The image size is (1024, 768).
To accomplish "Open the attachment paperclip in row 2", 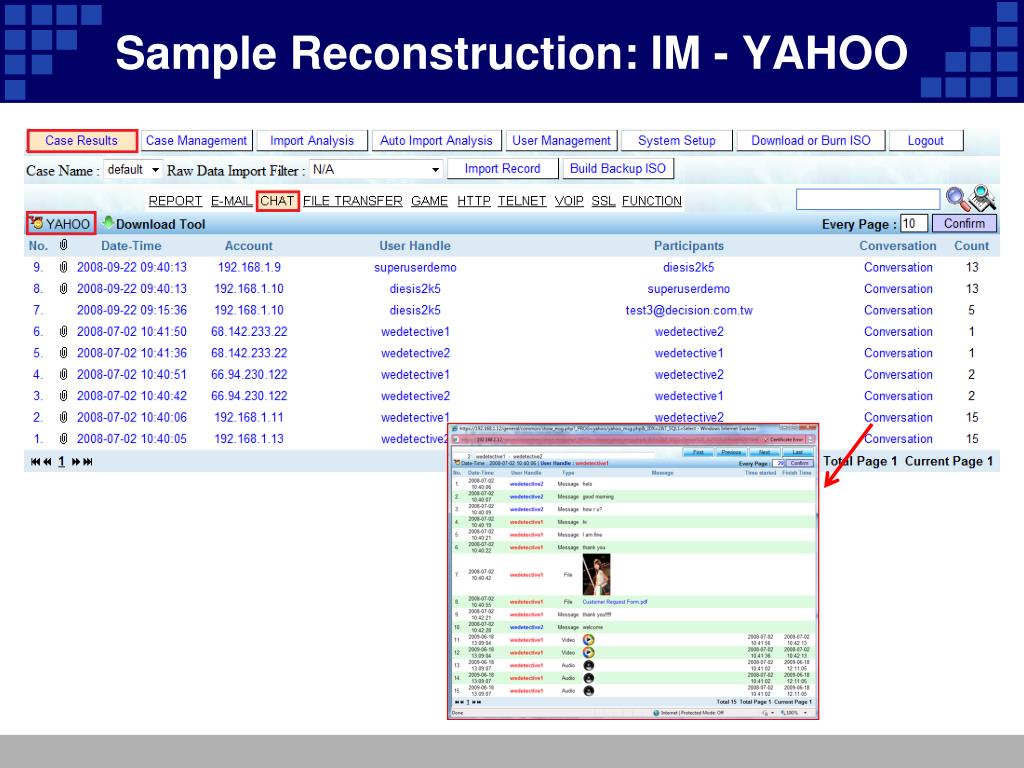I will coord(63,417).
